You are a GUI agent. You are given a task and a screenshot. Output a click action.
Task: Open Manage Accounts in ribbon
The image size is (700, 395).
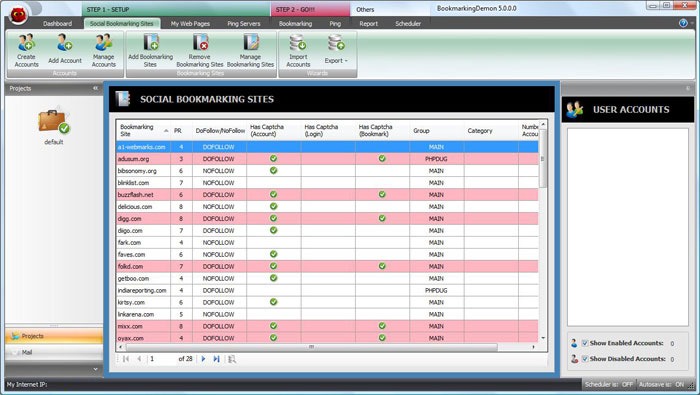pos(104,51)
